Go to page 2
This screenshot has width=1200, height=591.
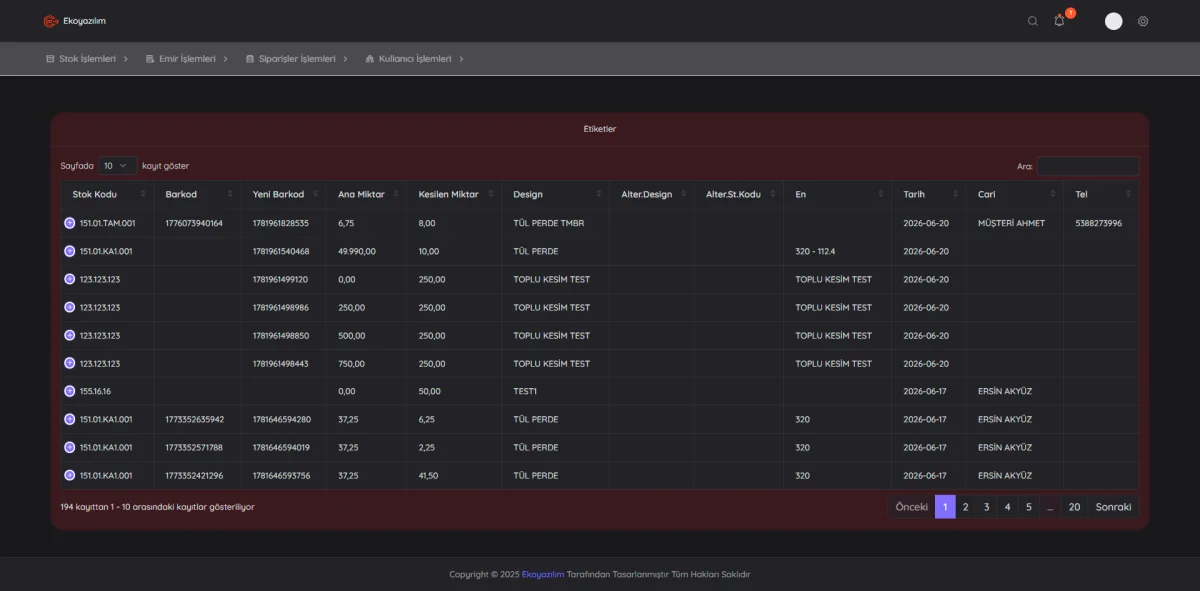(x=966, y=507)
